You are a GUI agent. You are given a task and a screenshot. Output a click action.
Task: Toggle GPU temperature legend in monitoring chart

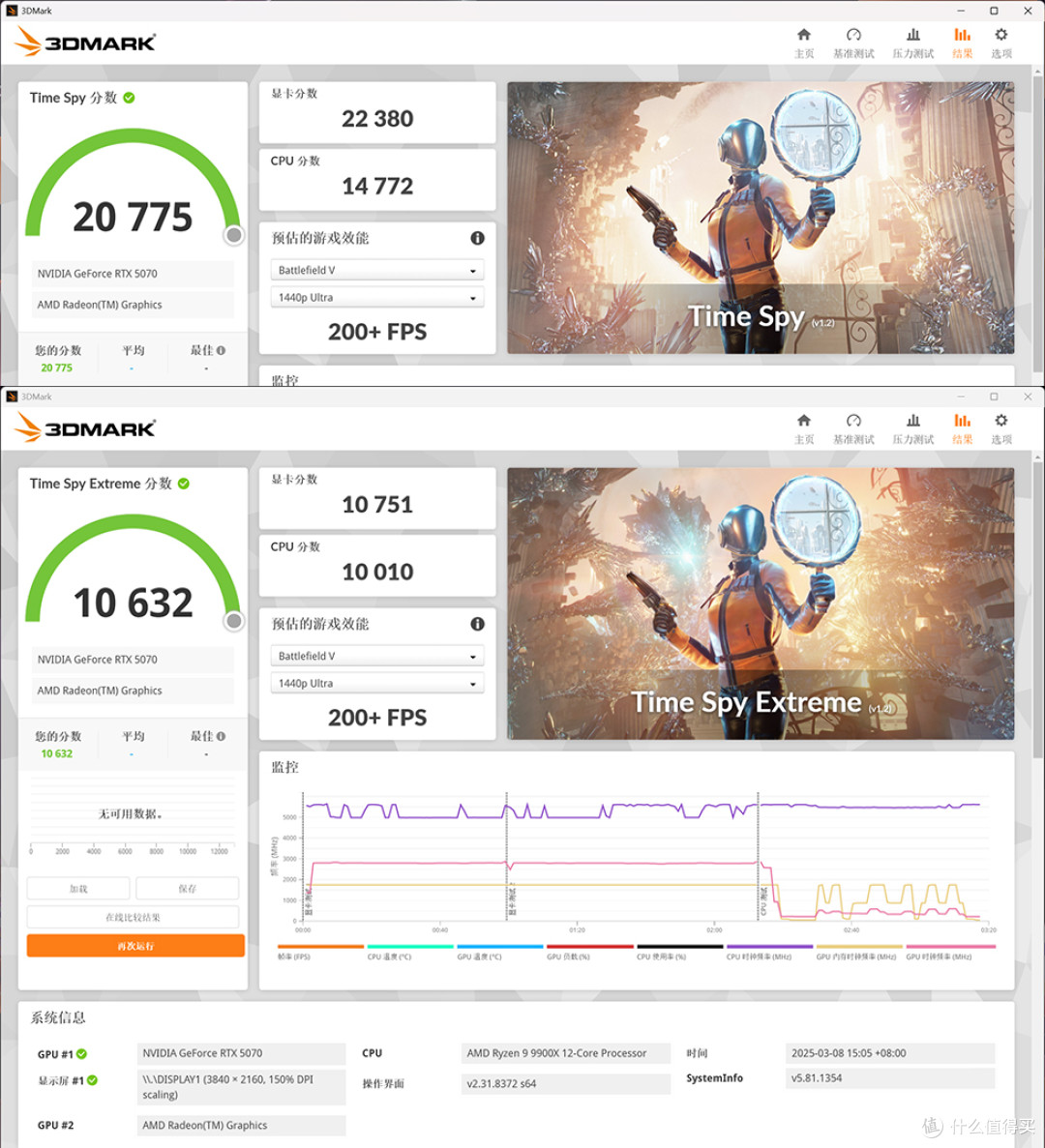tap(500, 951)
